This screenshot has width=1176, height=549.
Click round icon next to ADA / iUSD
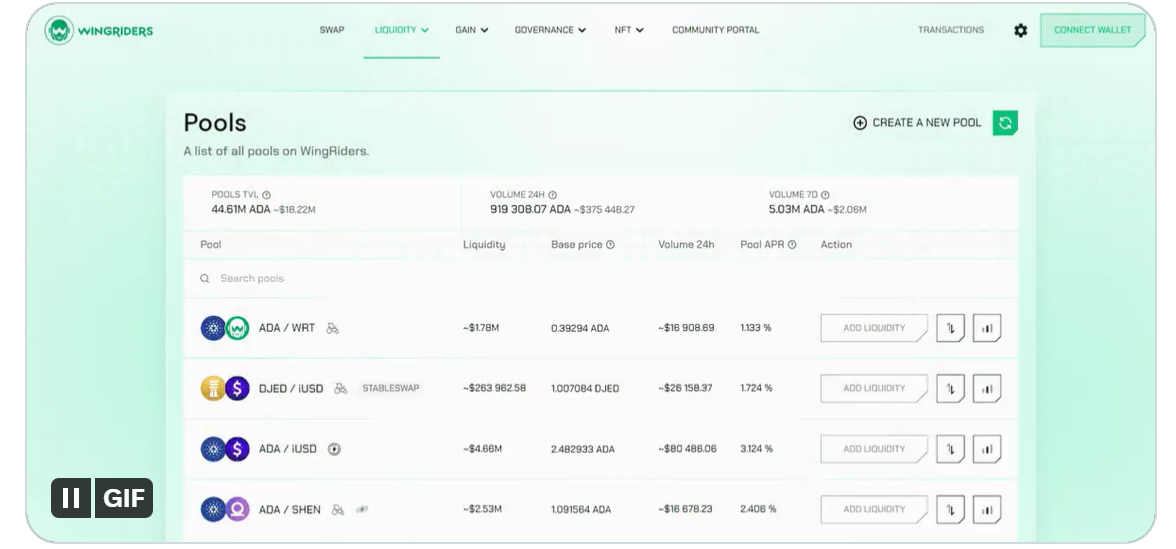334,449
